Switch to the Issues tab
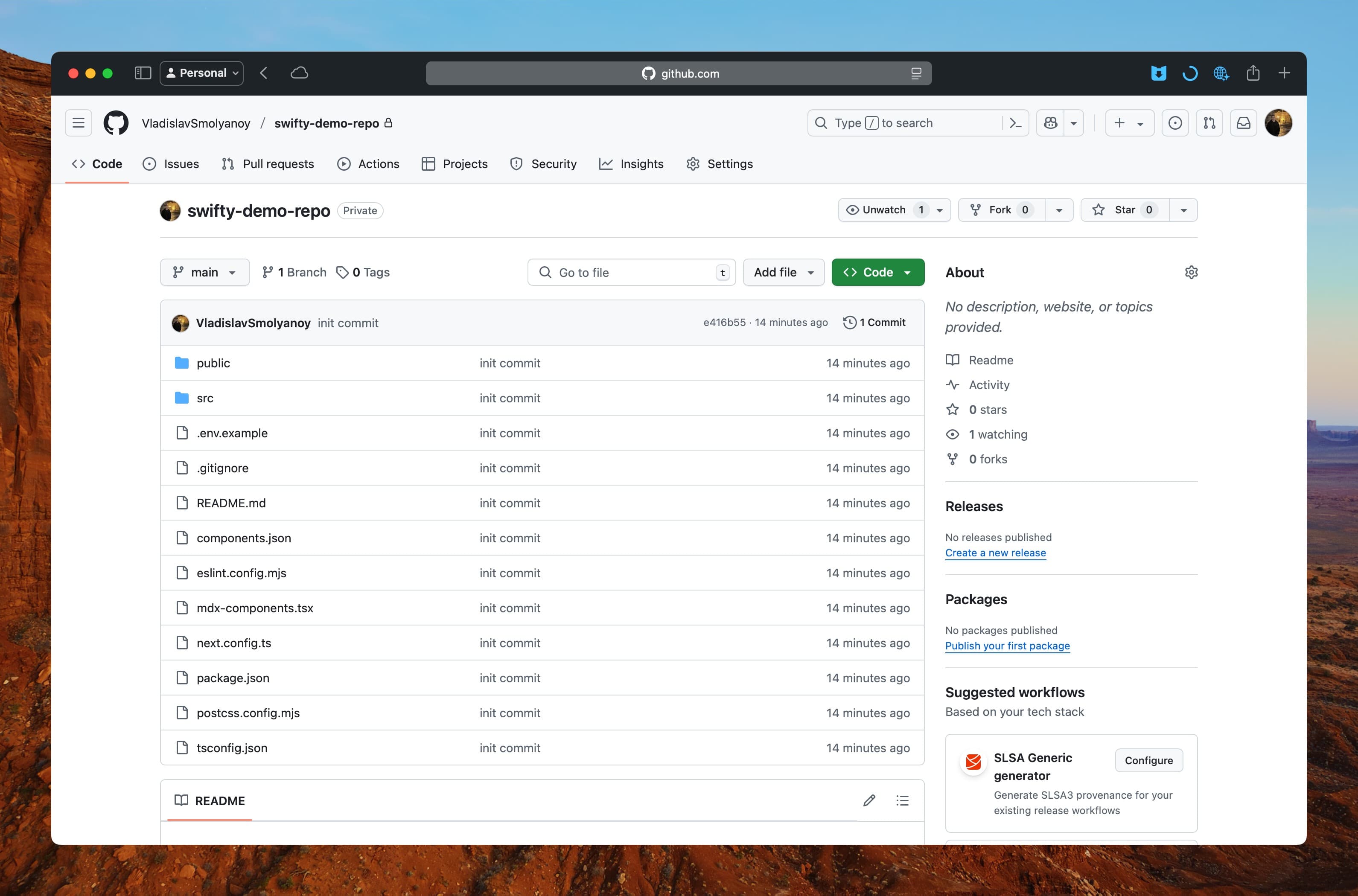 [x=171, y=164]
